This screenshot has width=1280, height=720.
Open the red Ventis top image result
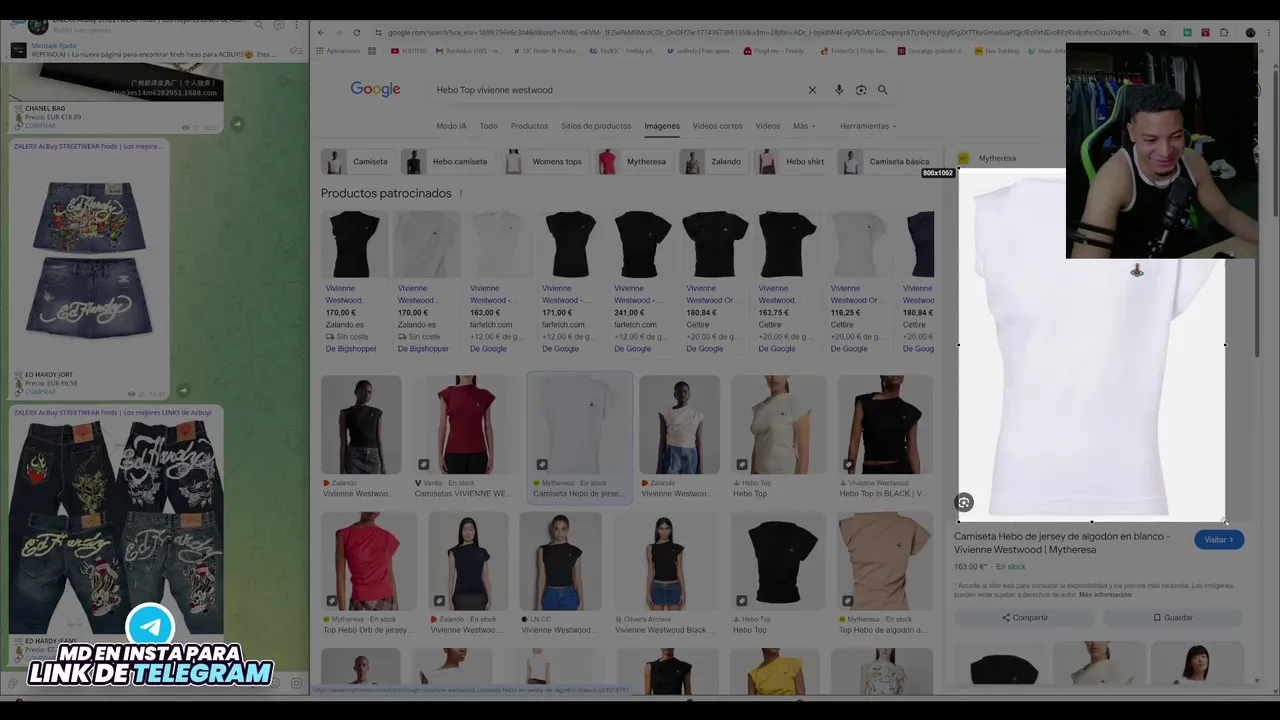pyautogui.click(x=467, y=425)
